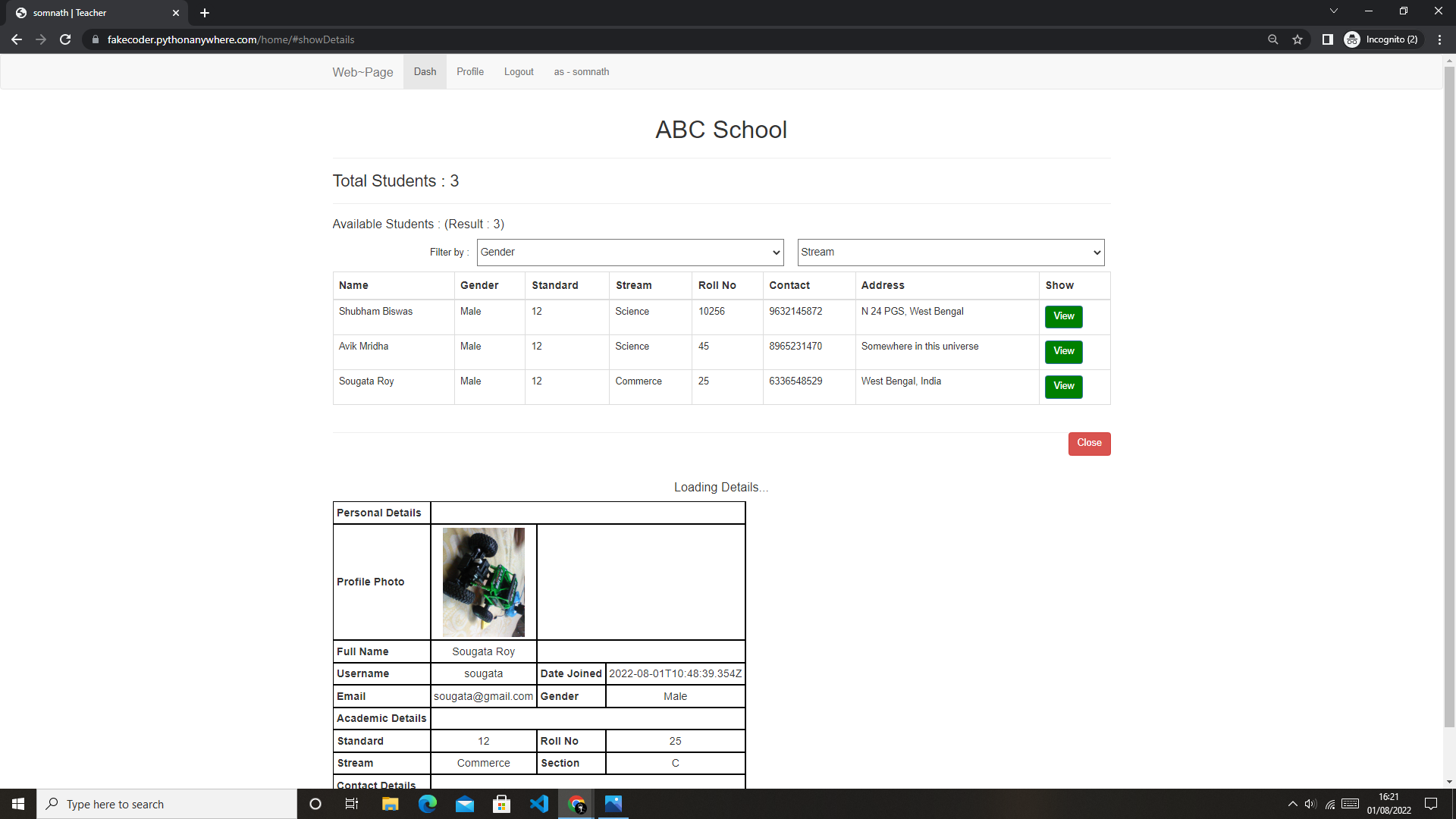Click the Close button above the details
1456x819 pixels.
tap(1089, 443)
